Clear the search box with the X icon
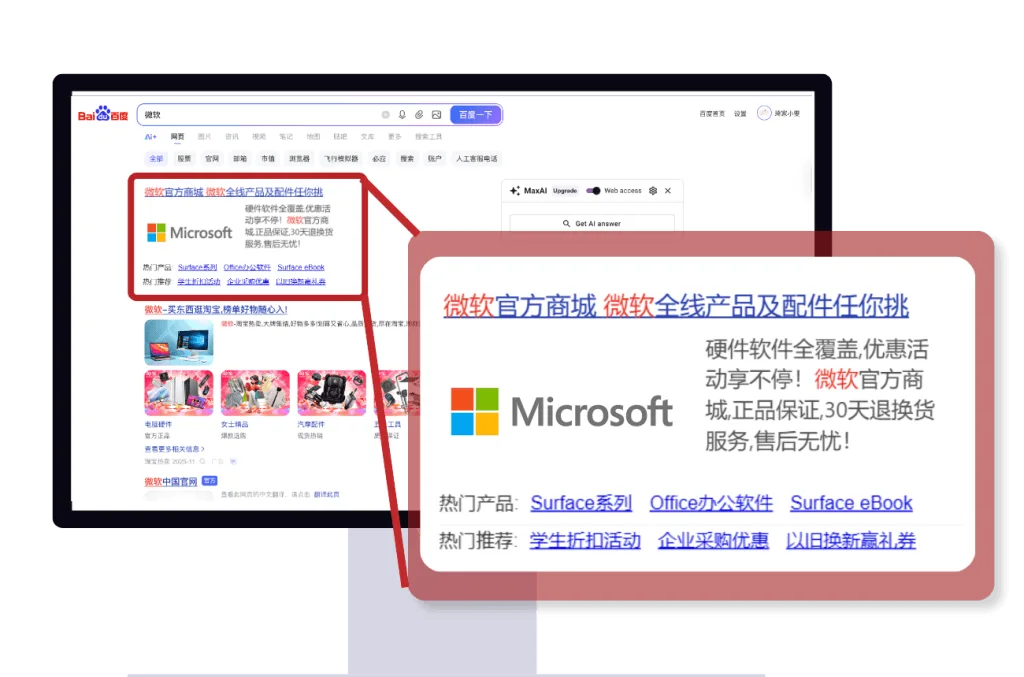Image resolution: width=1024 pixels, height=677 pixels. (x=385, y=115)
